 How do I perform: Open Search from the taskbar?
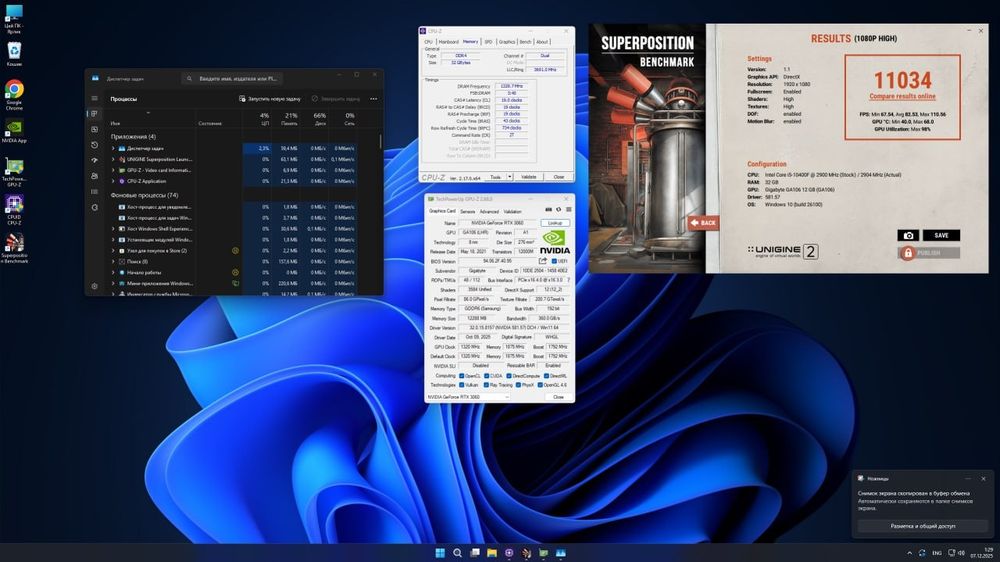point(457,552)
